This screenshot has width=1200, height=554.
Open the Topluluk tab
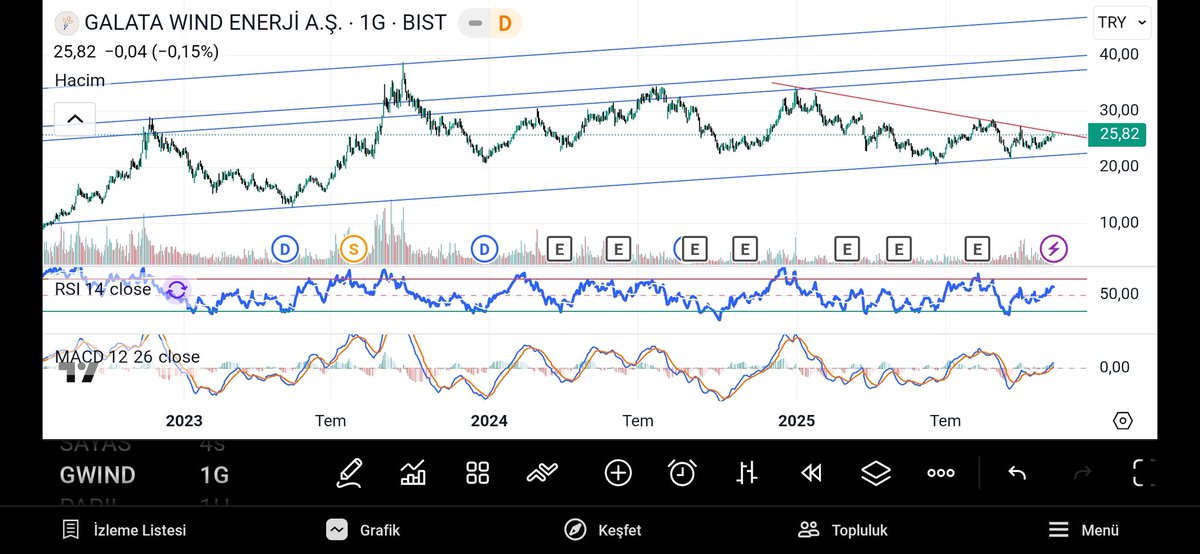tap(843, 530)
